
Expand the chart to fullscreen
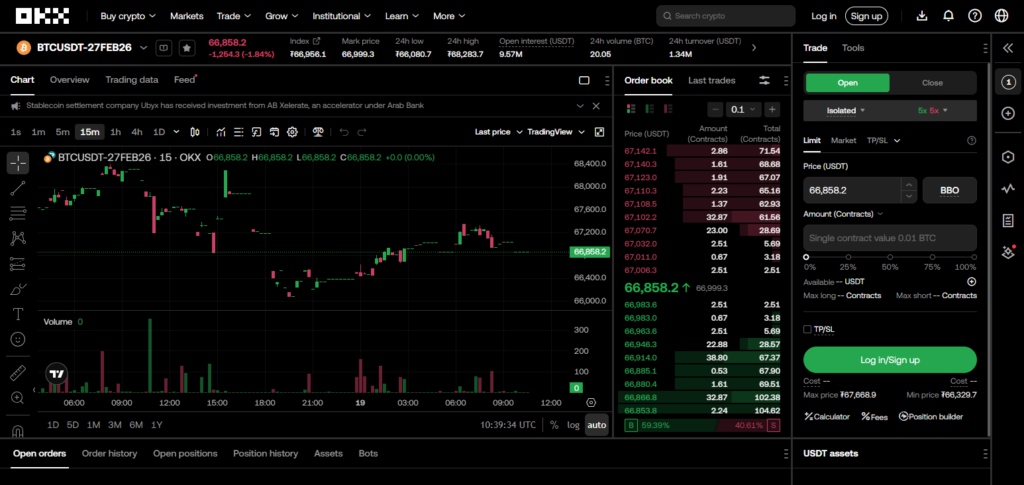600,132
